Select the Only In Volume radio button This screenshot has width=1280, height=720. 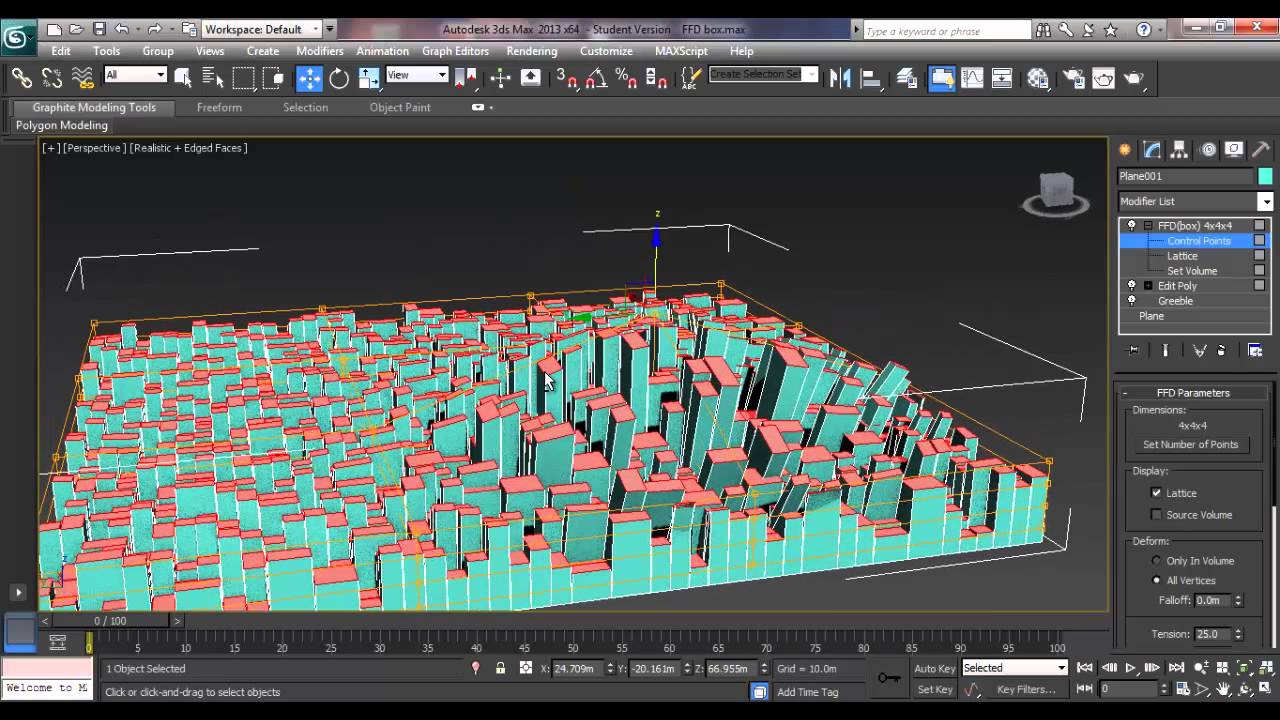click(1157, 561)
